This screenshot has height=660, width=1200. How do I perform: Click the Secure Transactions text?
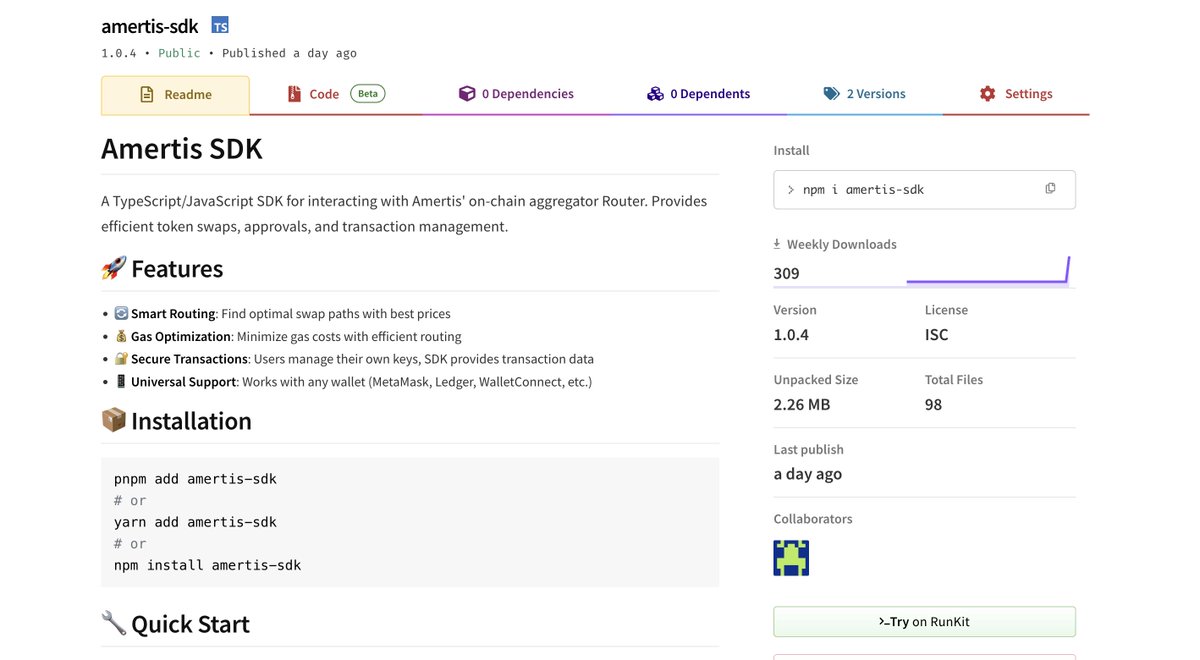pyautogui.click(x=189, y=359)
